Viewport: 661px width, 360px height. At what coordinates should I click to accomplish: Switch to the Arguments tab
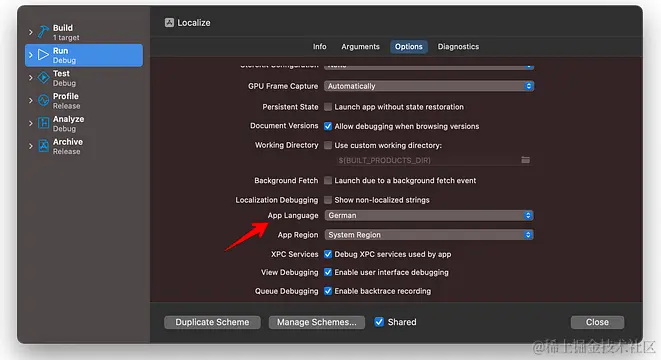[360, 47]
